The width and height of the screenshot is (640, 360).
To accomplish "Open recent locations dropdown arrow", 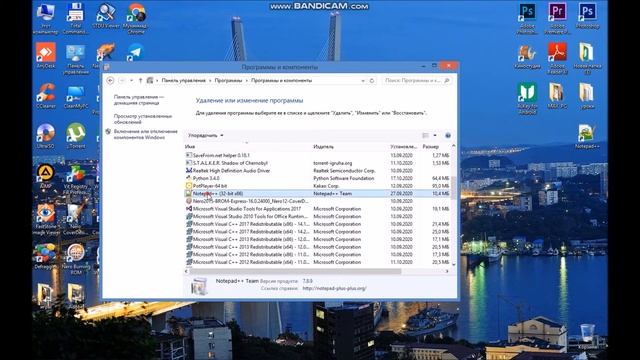I will pos(131,80).
